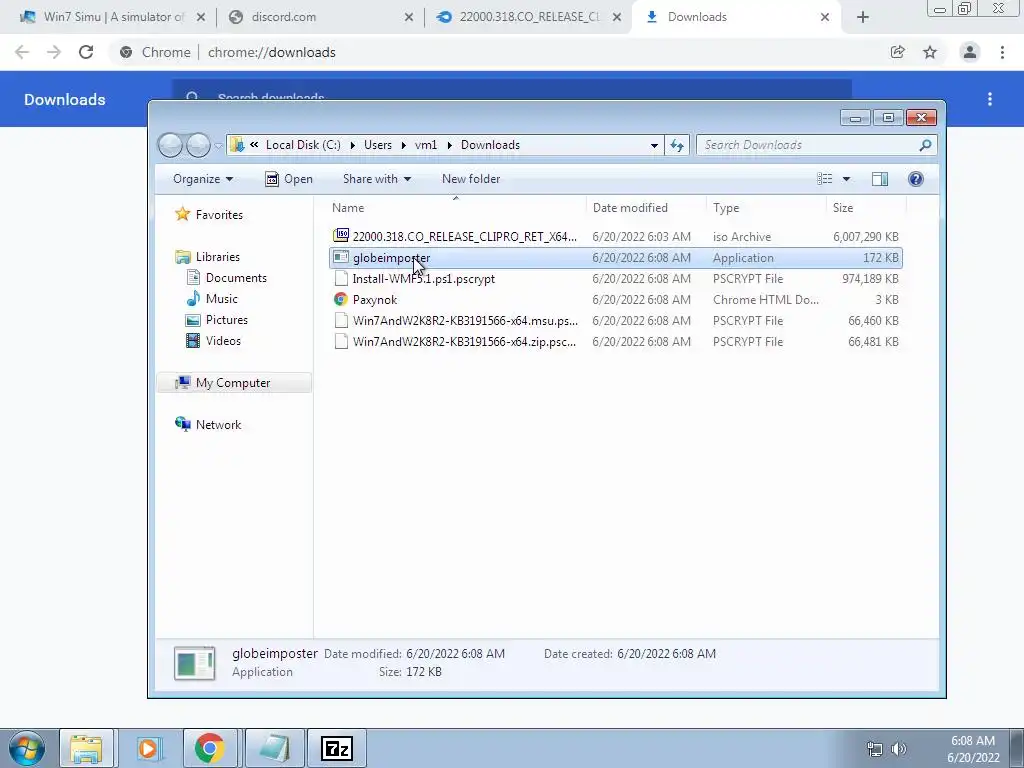This screenshot has width=1024, height=768.
Task: Click Local Disk (C:) in address breadcrumb
Action: pos(303,145)
